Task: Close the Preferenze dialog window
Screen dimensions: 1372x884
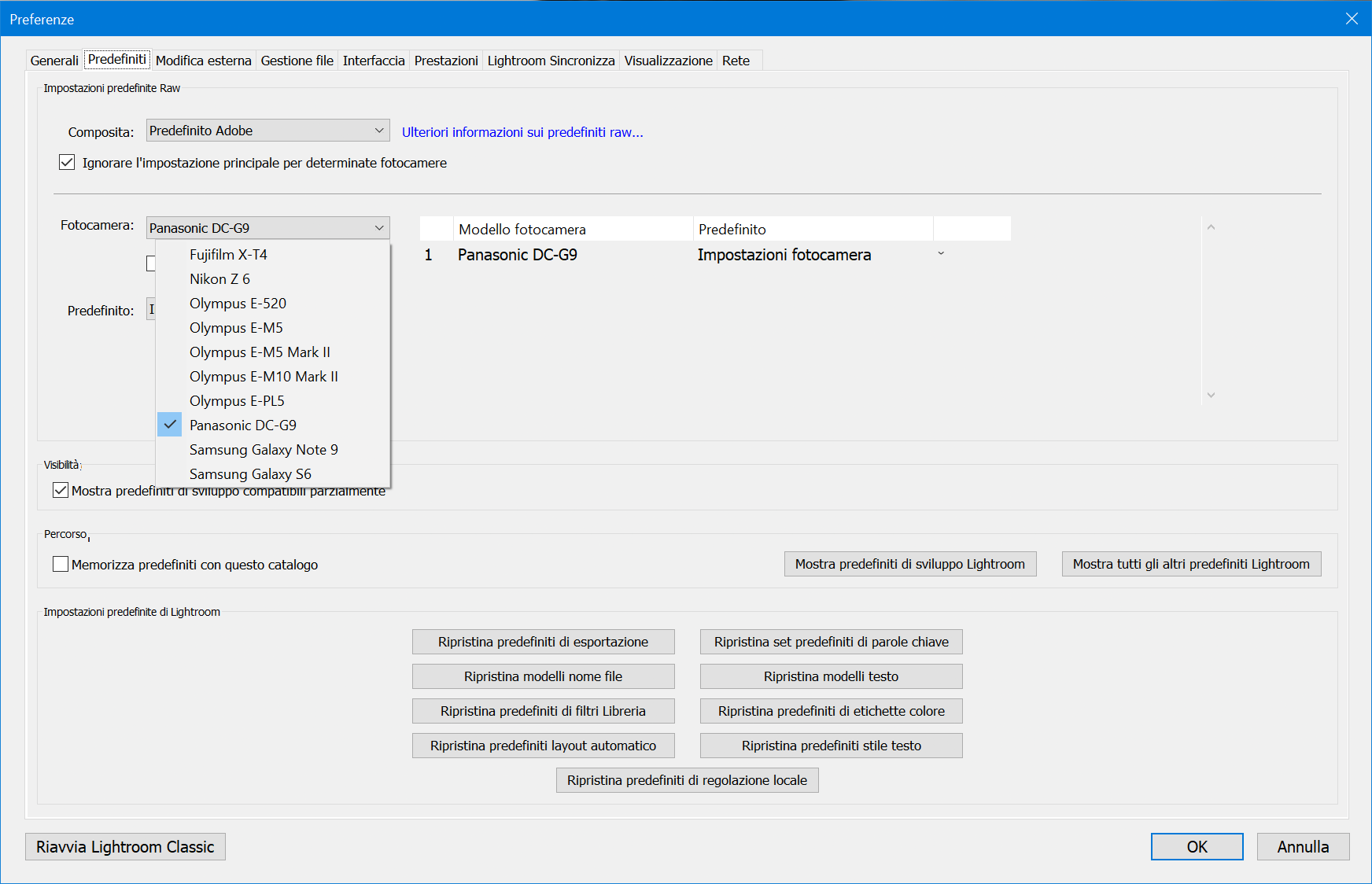Action: point(1352,19)
